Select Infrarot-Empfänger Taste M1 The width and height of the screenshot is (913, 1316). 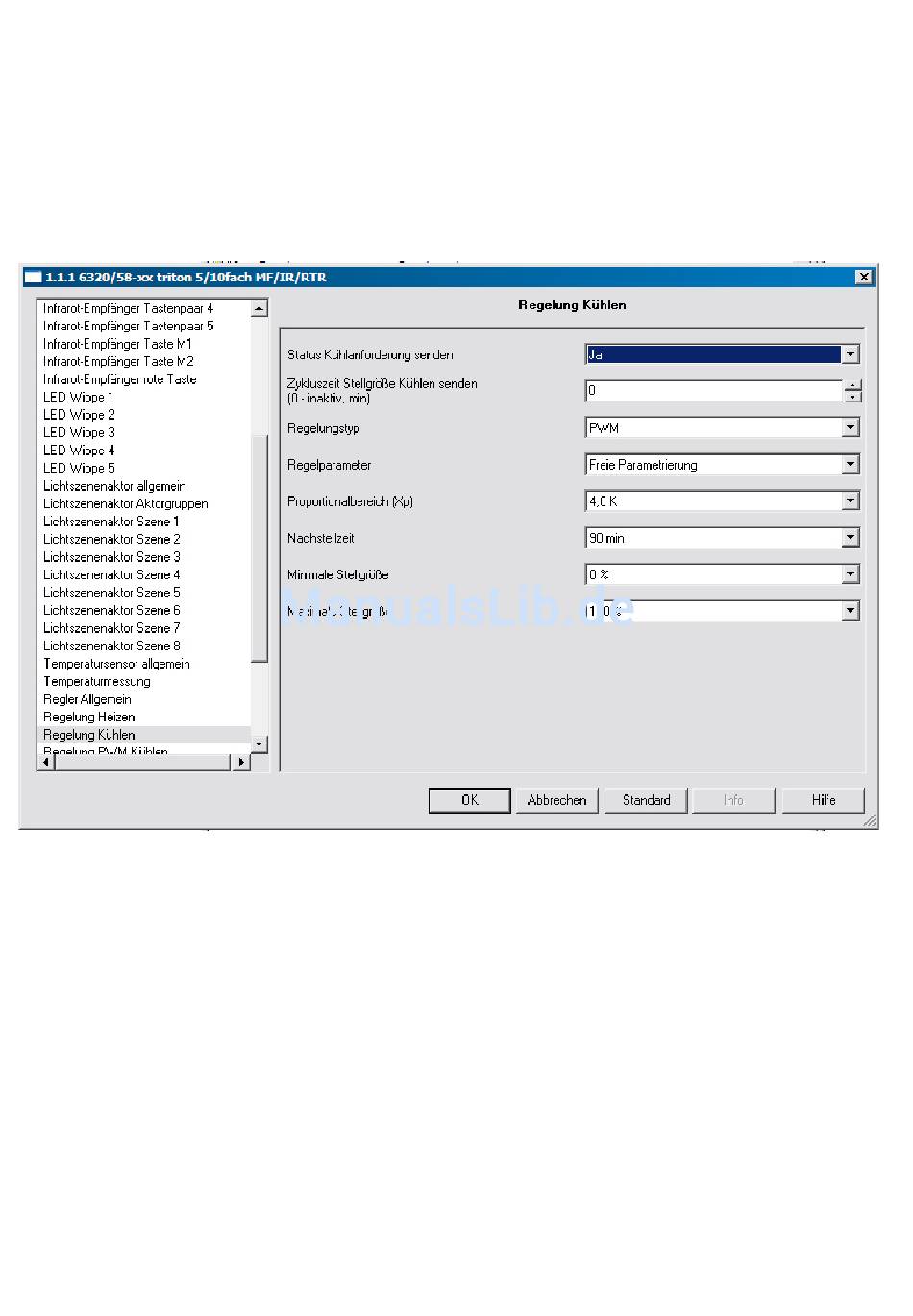click(117, 344)
